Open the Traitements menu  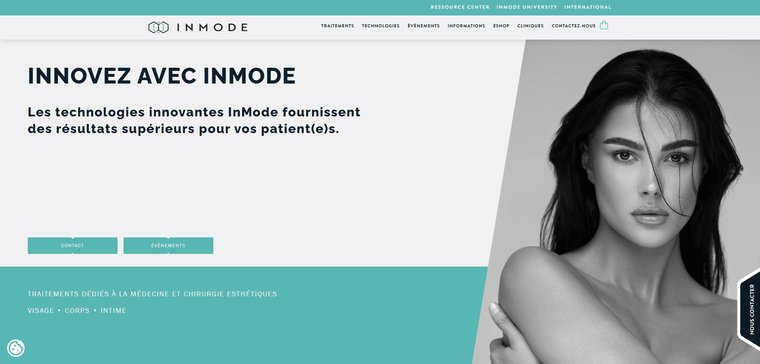tap(337, 26)
